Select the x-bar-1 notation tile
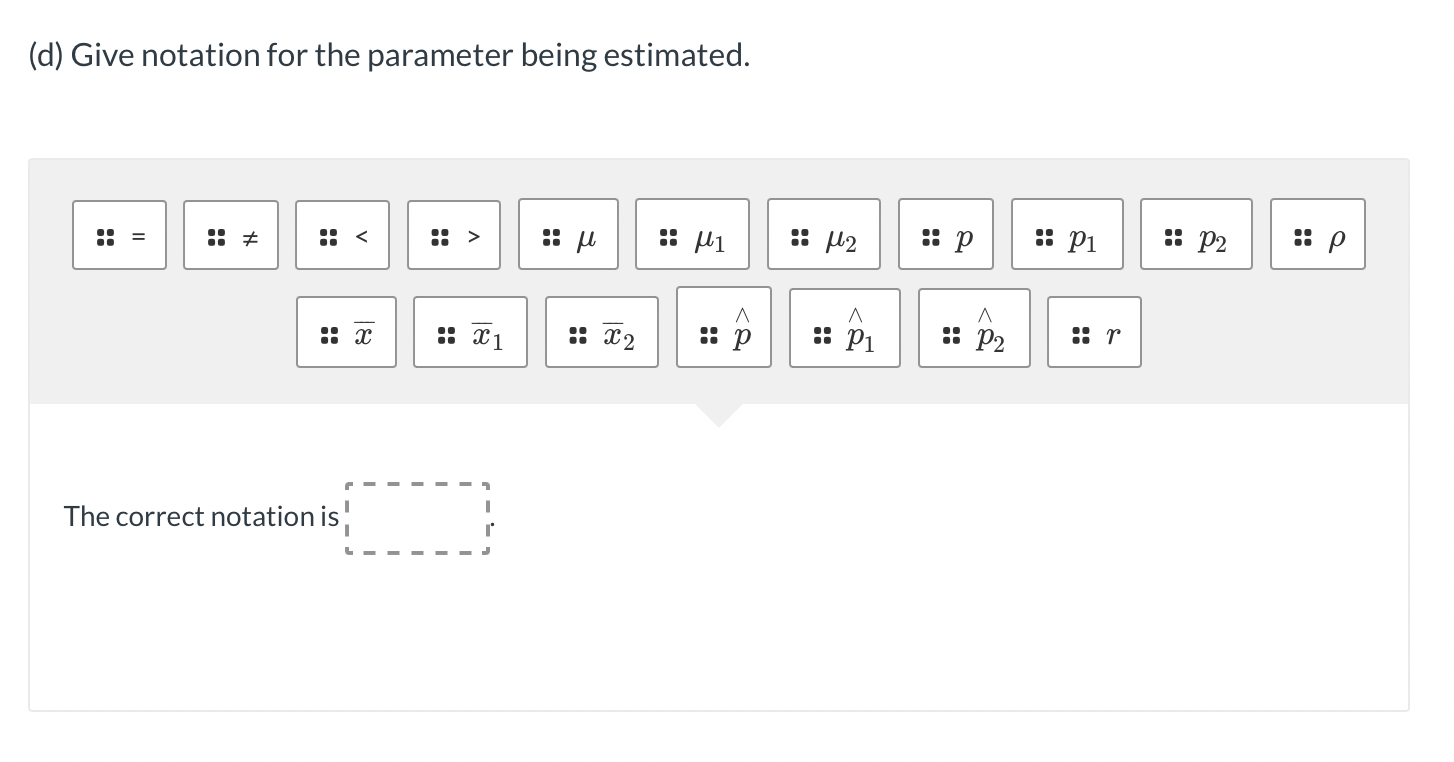Viewport: 1454px width, 762px height. tap(470, 331)
